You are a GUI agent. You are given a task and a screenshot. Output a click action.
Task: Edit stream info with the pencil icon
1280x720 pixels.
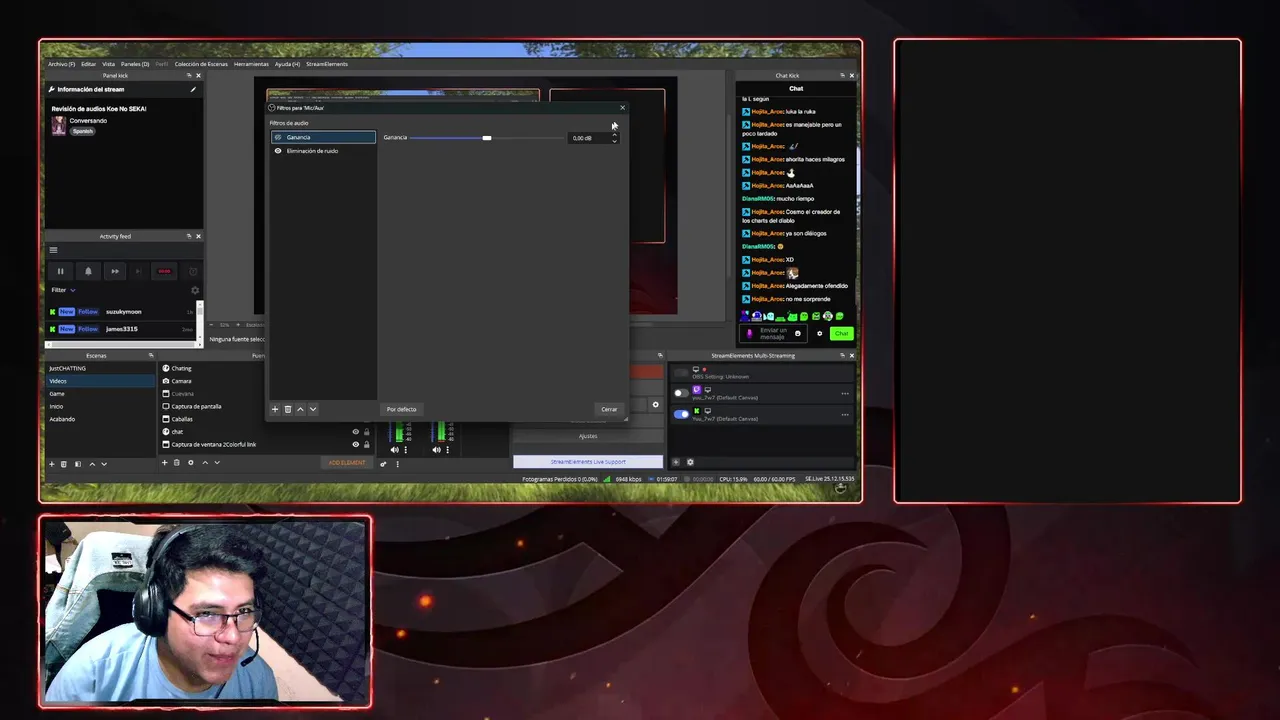click(x=193, y=89)
